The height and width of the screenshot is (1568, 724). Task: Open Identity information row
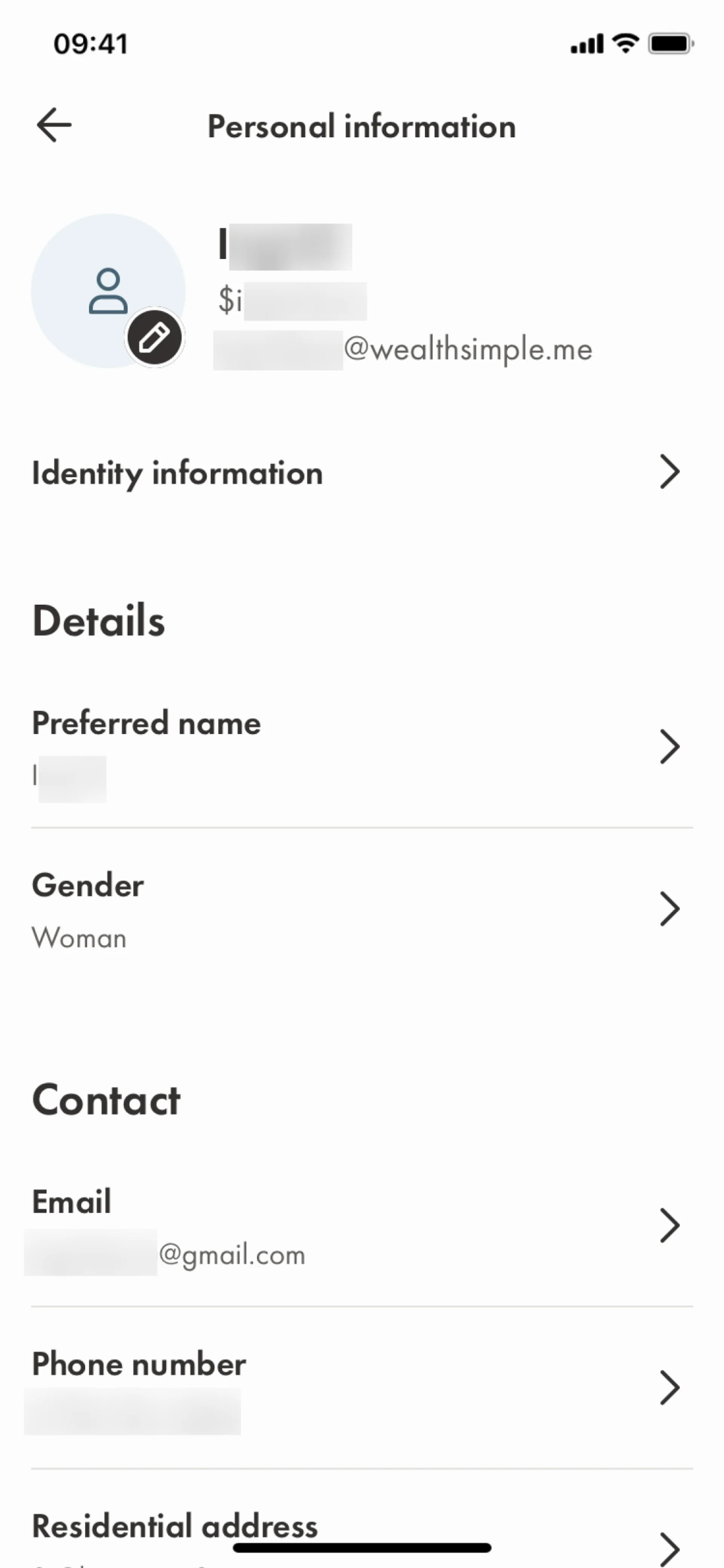pyautogui.click(x=177, y=473)
